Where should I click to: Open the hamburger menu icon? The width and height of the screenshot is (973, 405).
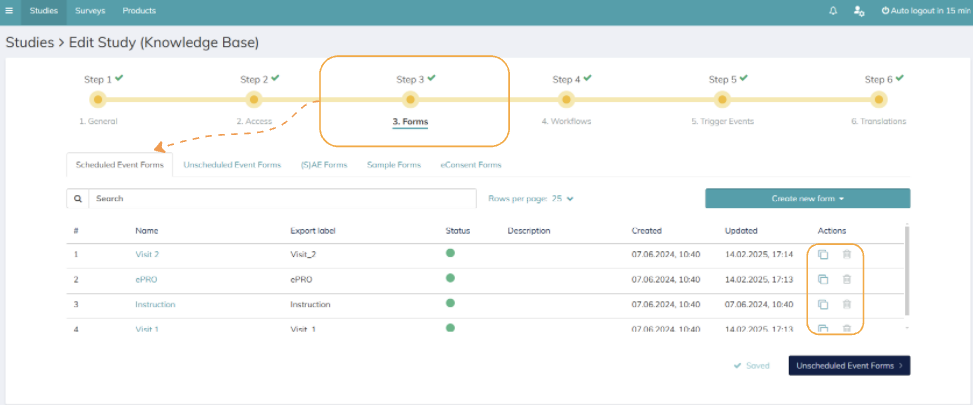pyautogui.click(x=9, y=11)
